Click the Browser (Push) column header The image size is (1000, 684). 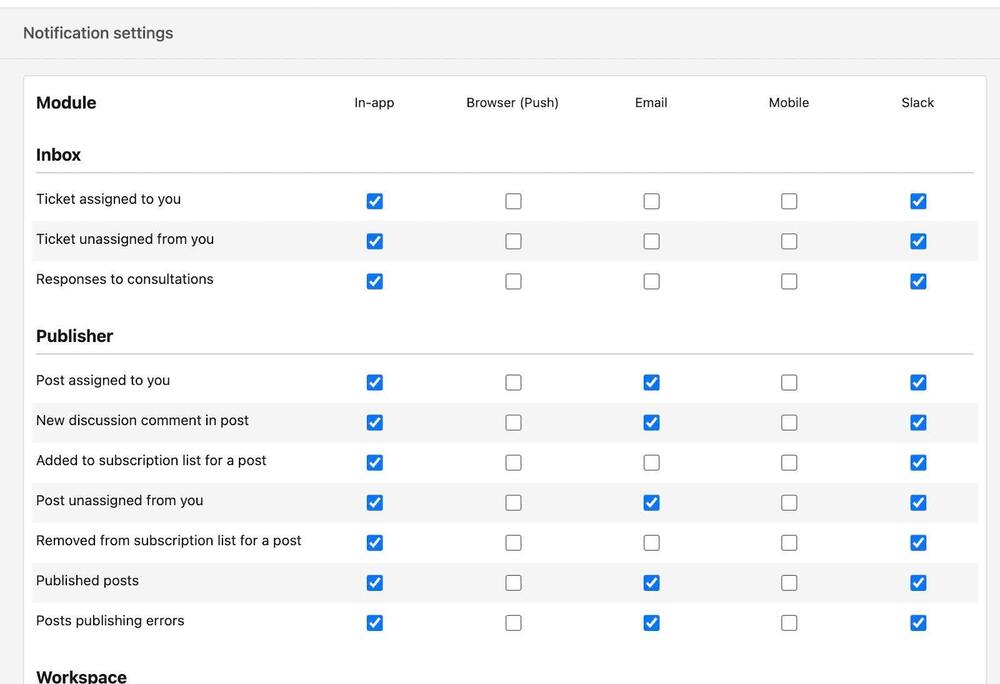513,103
